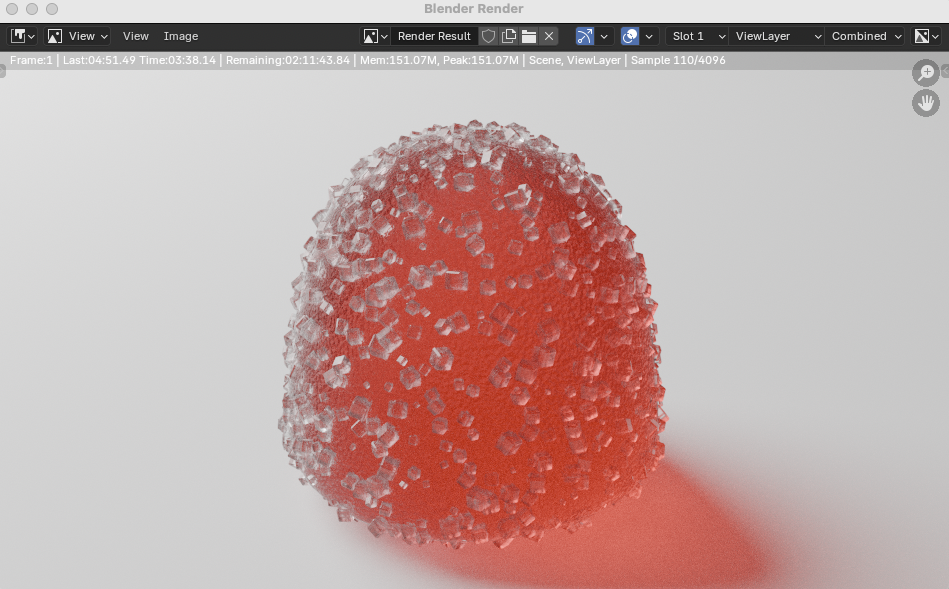Open the View menu
Viewport: 949px width, 589px height.
pyautogui.click(x=136, y=36)
